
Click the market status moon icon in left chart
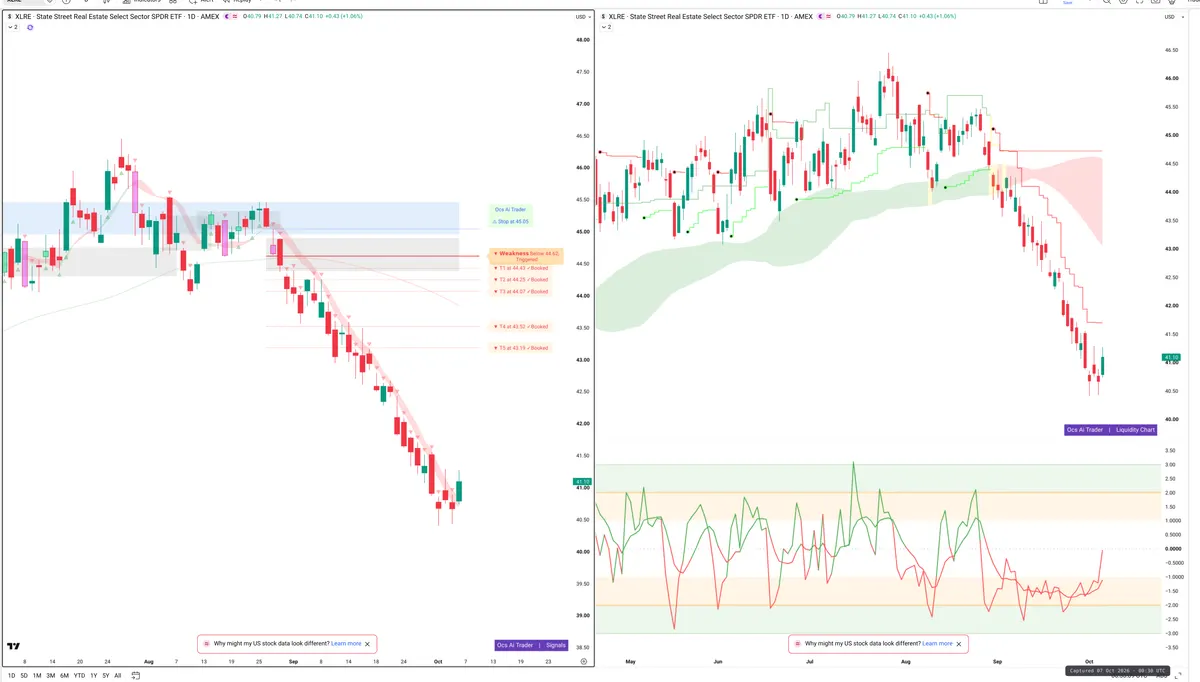(226, 17)
